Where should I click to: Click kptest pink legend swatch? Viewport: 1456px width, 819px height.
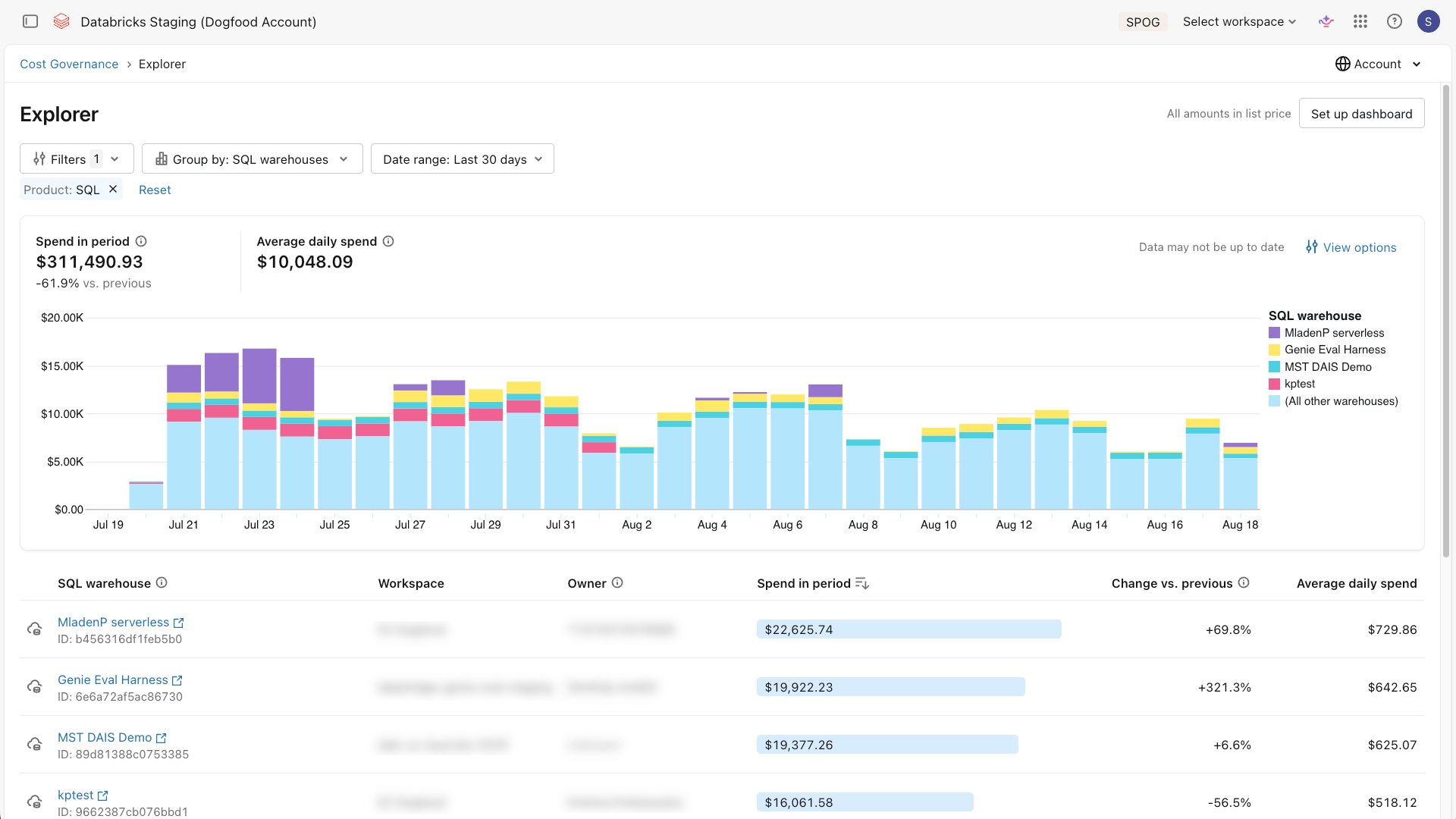1275,384
